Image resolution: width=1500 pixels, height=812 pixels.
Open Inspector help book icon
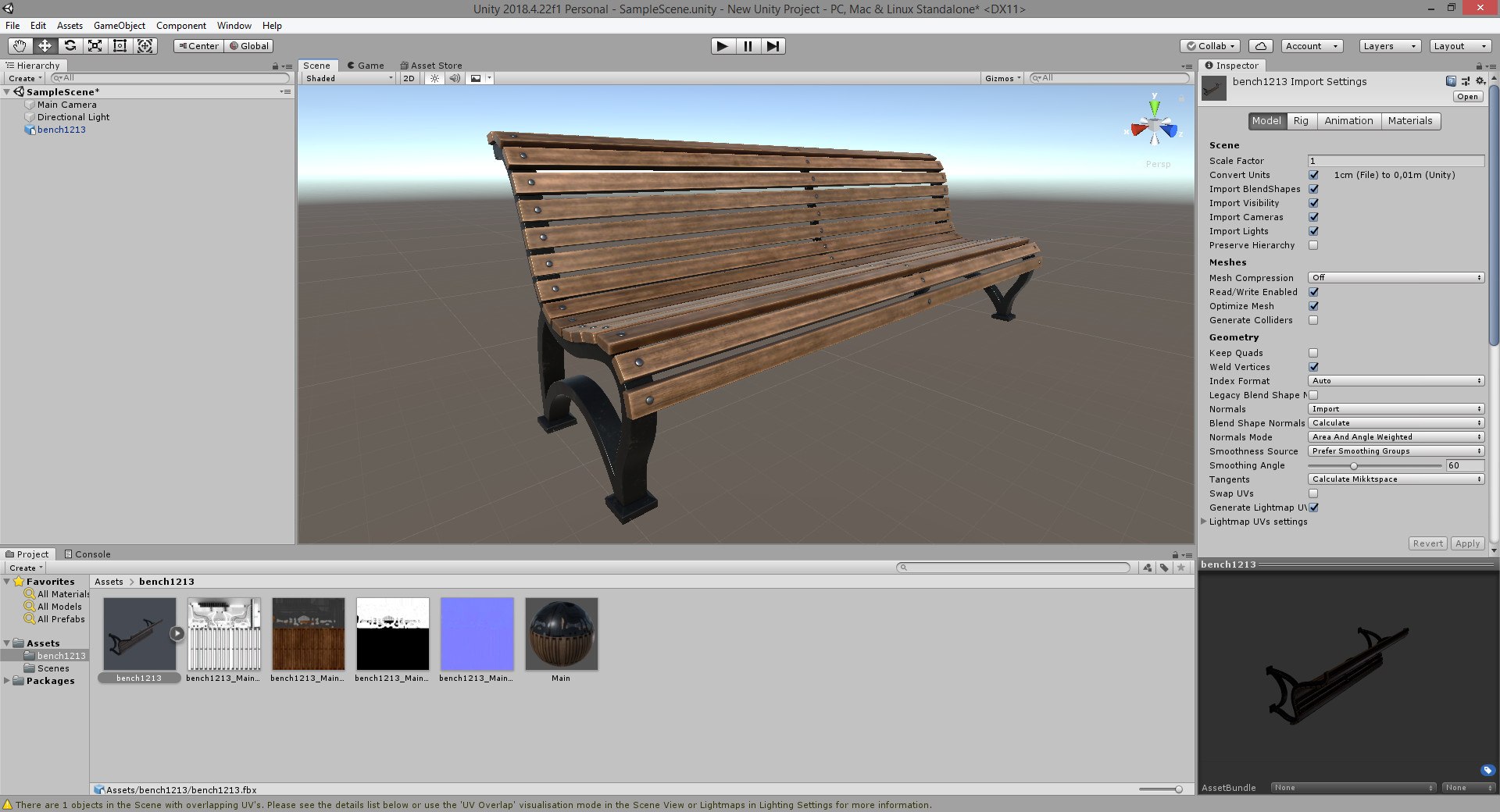click(x=1451, y=81)
